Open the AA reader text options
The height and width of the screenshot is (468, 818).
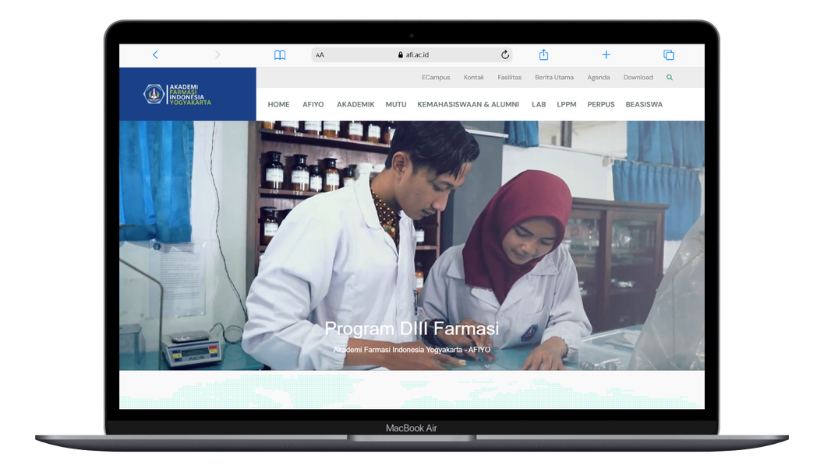[x=320, y=55]
